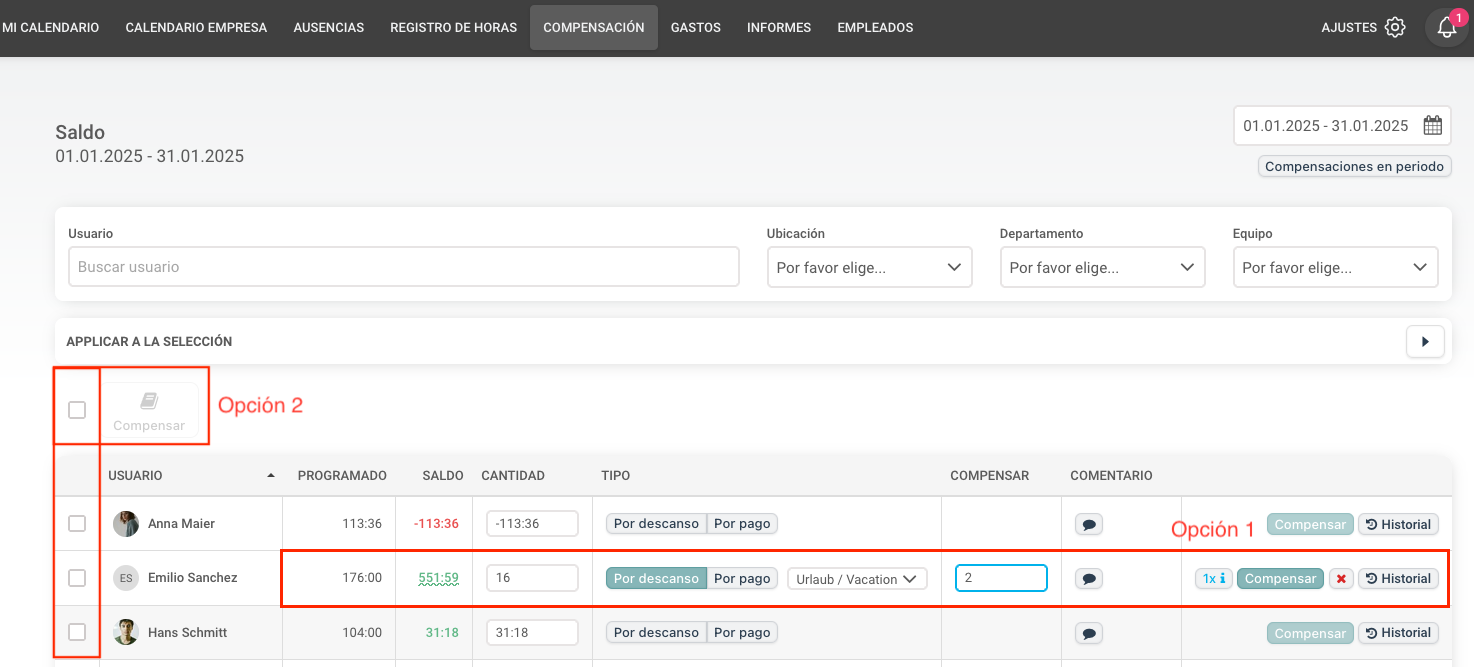1474x667 pixels.
Task: Click Compensaciones en periodo button
Action: [x=1354, y=167]
